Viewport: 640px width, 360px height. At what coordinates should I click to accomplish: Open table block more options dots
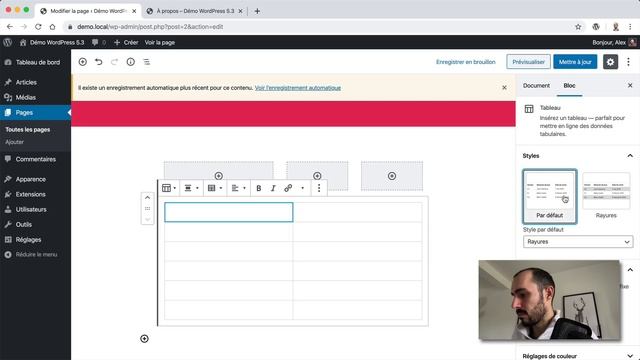319,188
